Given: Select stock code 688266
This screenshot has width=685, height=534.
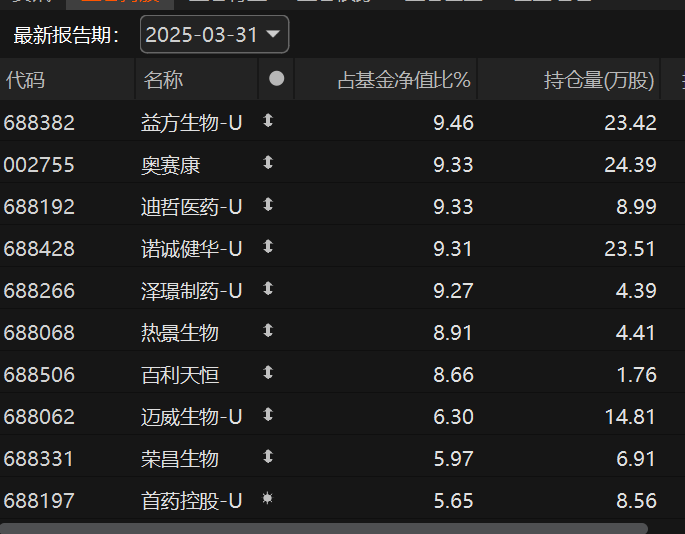Looking at the screenshot, I should (x=39, y=291).
